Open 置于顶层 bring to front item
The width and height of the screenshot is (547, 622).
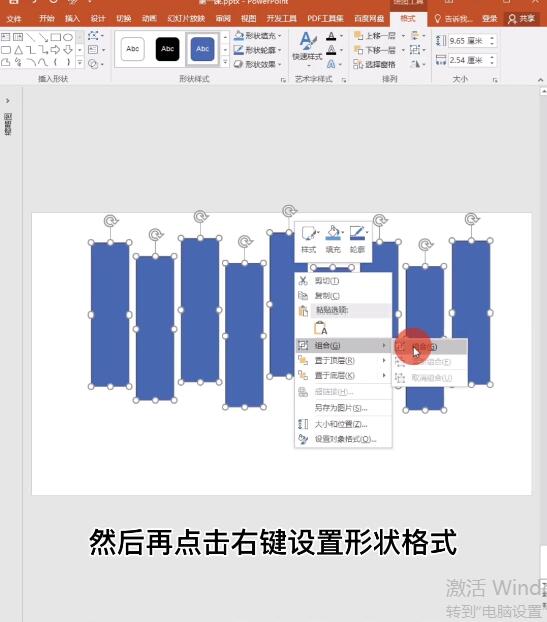[343, 361]
